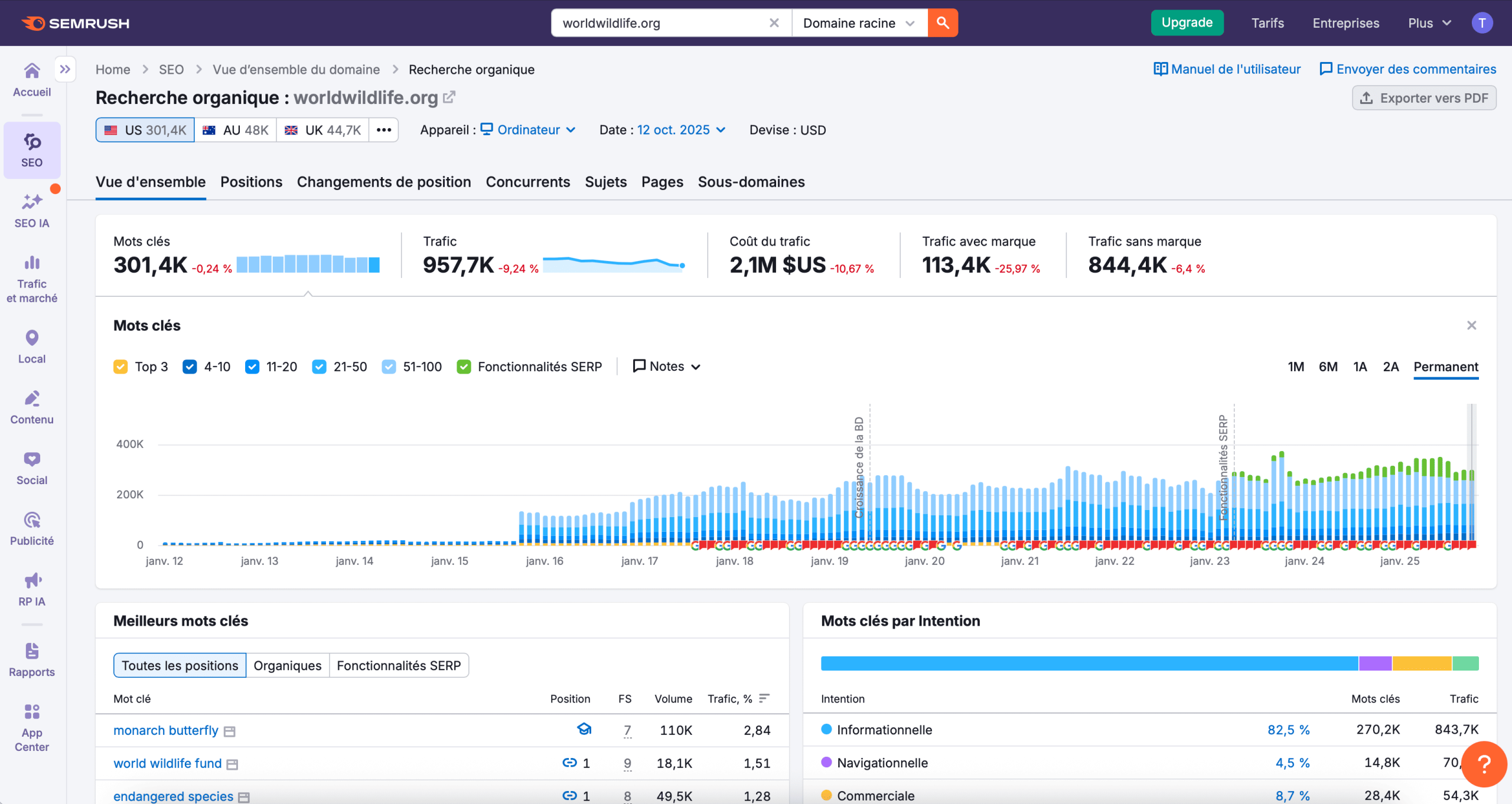Open the monarch butterfly keyword link
Viewport: 1512px width, 804px height.
point(165,730)
